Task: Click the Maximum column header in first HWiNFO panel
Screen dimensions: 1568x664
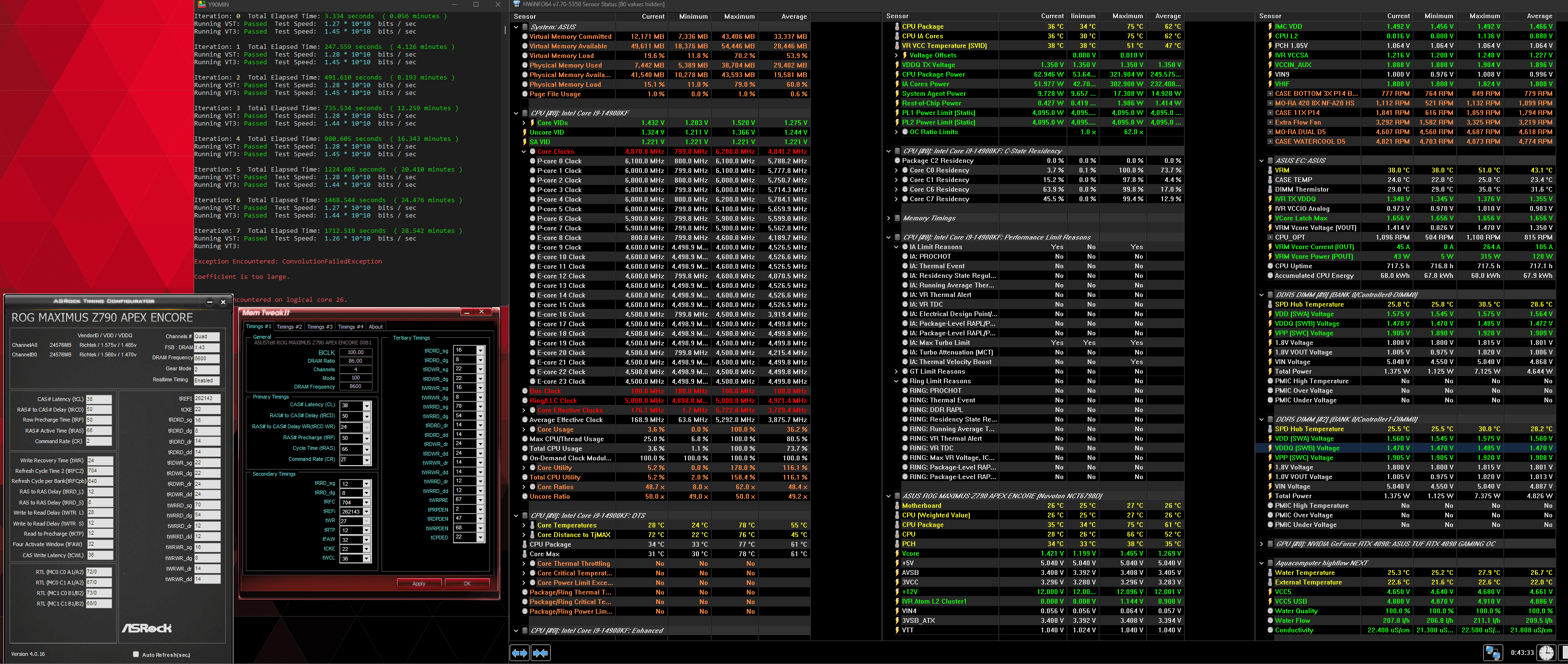Action: (735, 16)
